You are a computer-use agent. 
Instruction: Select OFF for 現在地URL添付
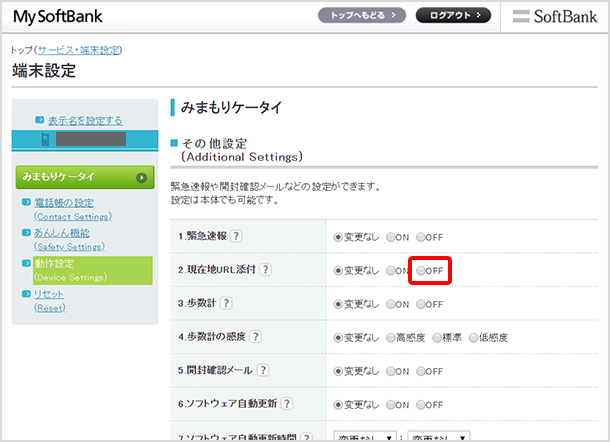421,271
